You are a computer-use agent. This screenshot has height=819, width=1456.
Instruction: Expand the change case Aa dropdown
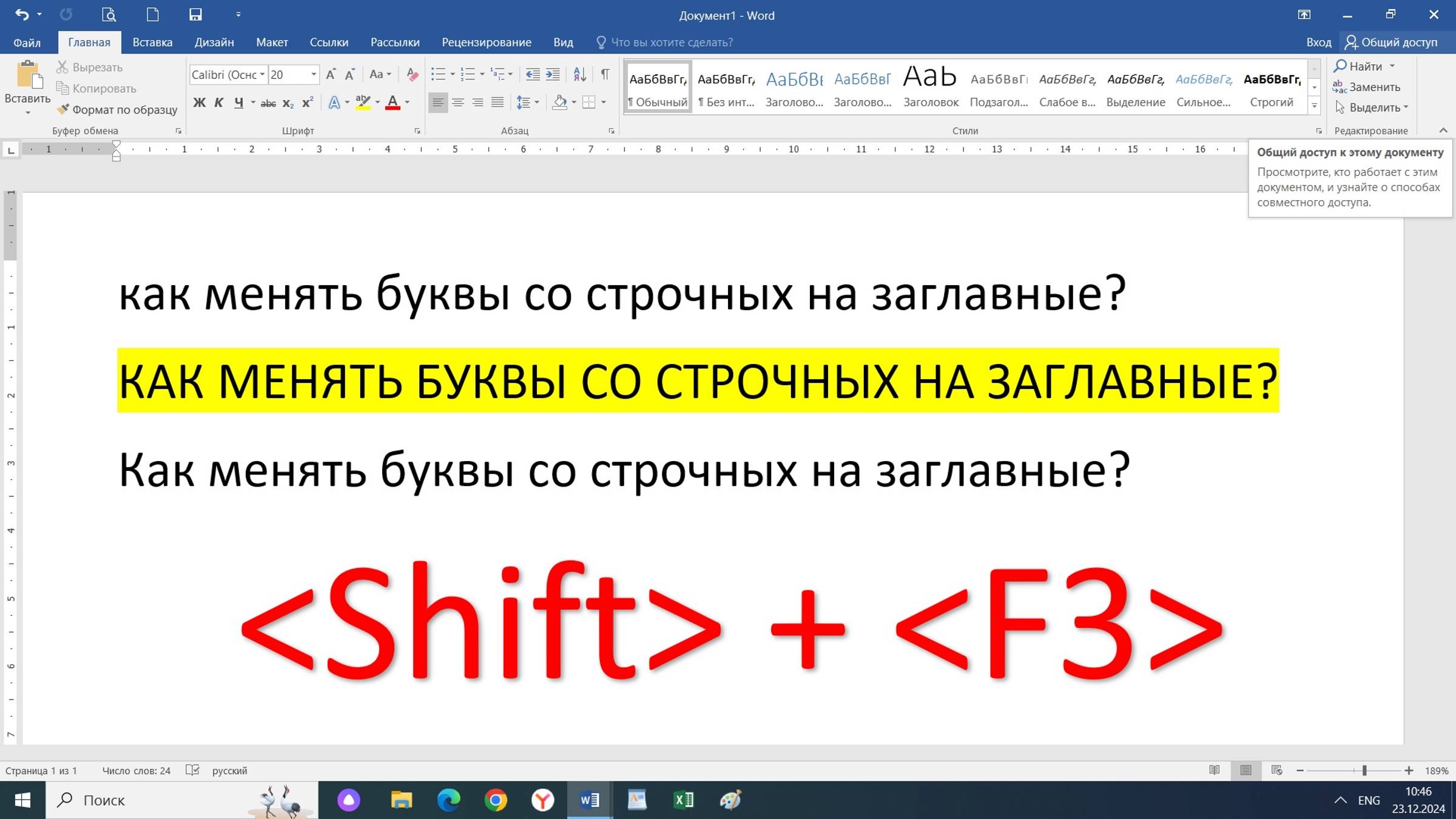click(x=389, y=75)
